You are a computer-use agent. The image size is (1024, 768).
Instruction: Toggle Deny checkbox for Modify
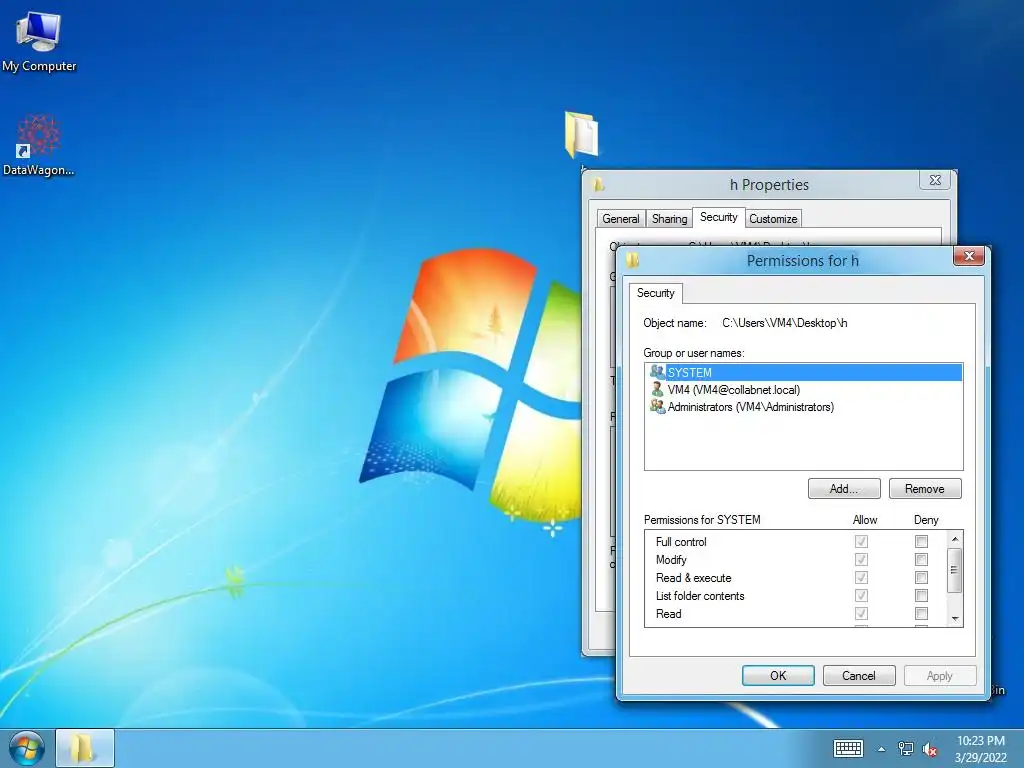pyautogui.click(x=921, y=560)
